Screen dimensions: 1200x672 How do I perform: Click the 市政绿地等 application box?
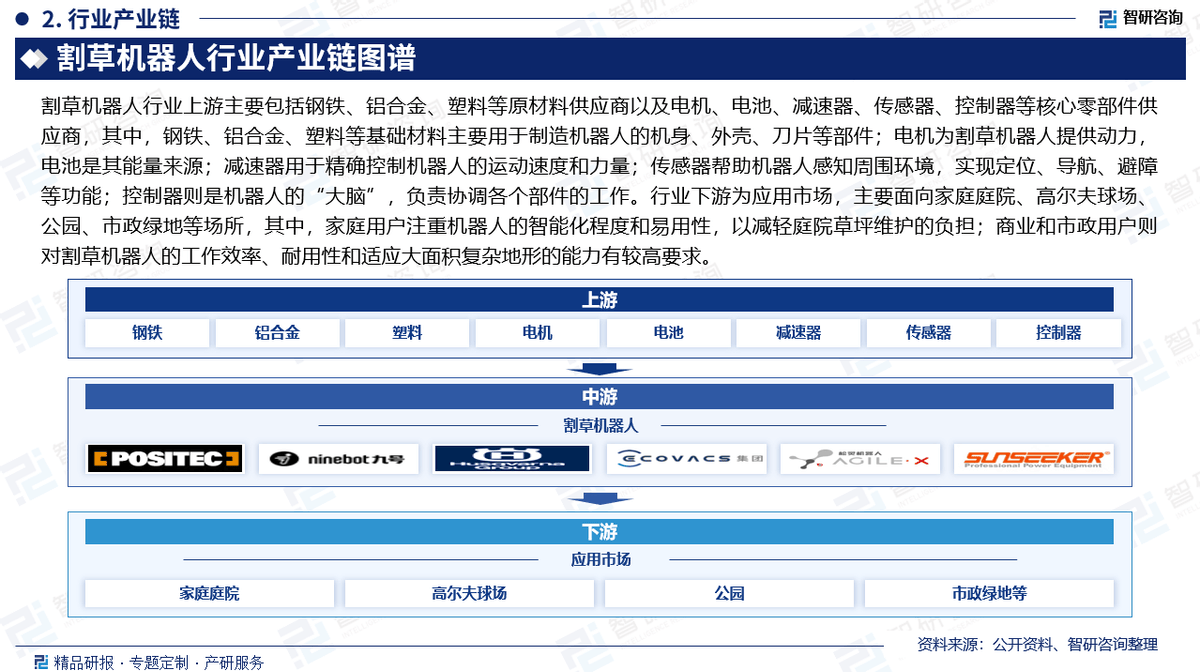click(x=989, y=593)
